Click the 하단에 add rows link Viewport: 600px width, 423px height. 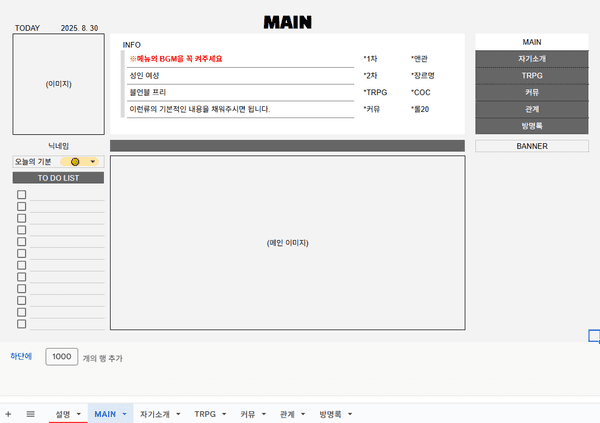click(x=21, y=356)
